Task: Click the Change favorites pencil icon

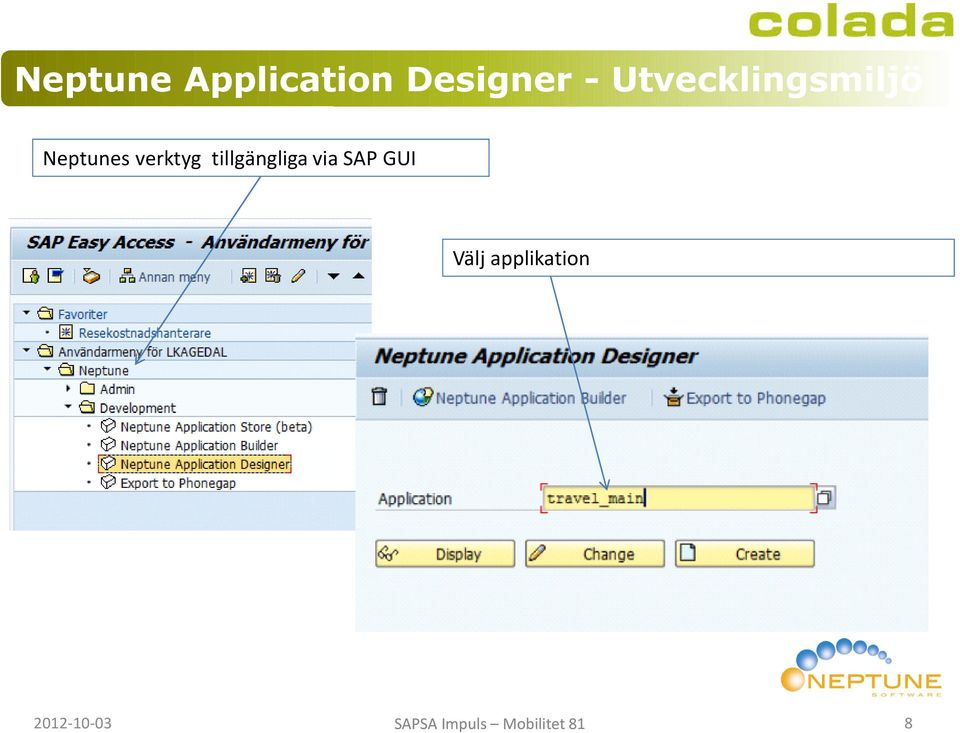Action: pyautogui.click(x=298, y=276)
